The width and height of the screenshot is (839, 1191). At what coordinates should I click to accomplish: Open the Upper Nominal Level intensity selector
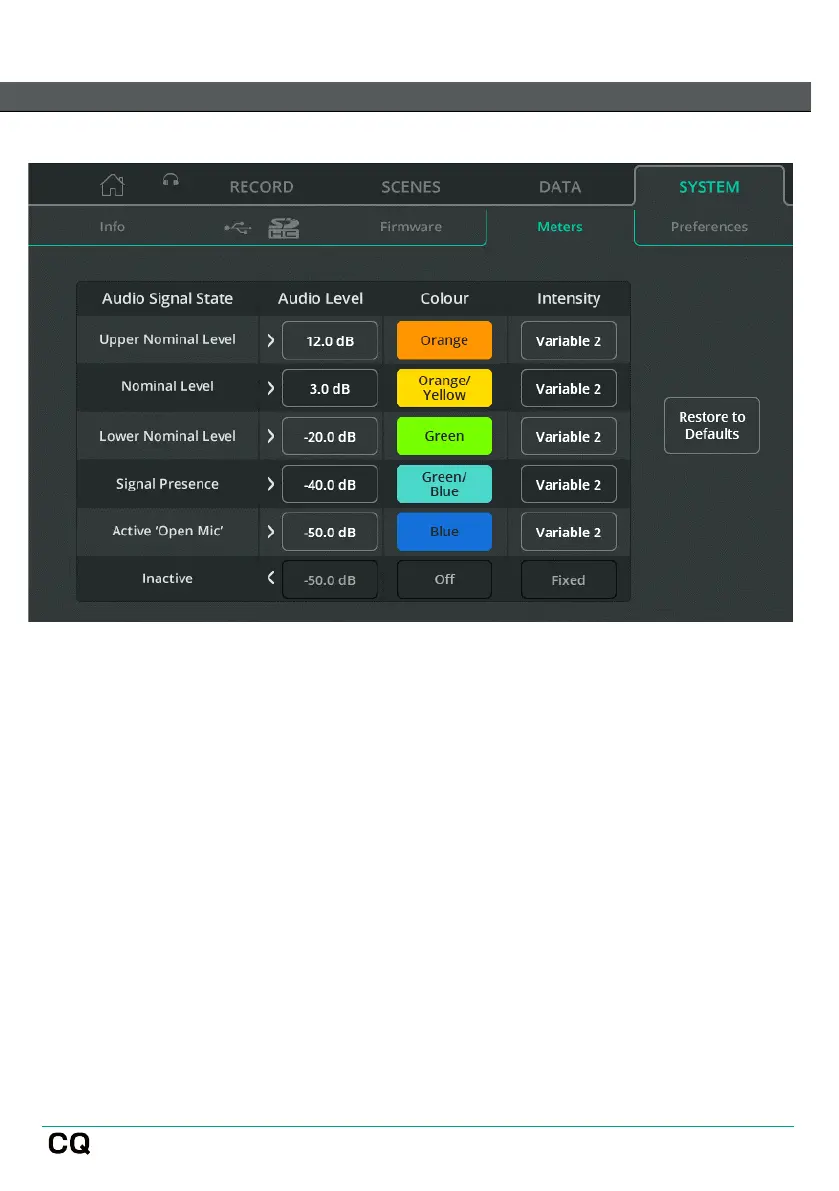[x=568, y=341]
